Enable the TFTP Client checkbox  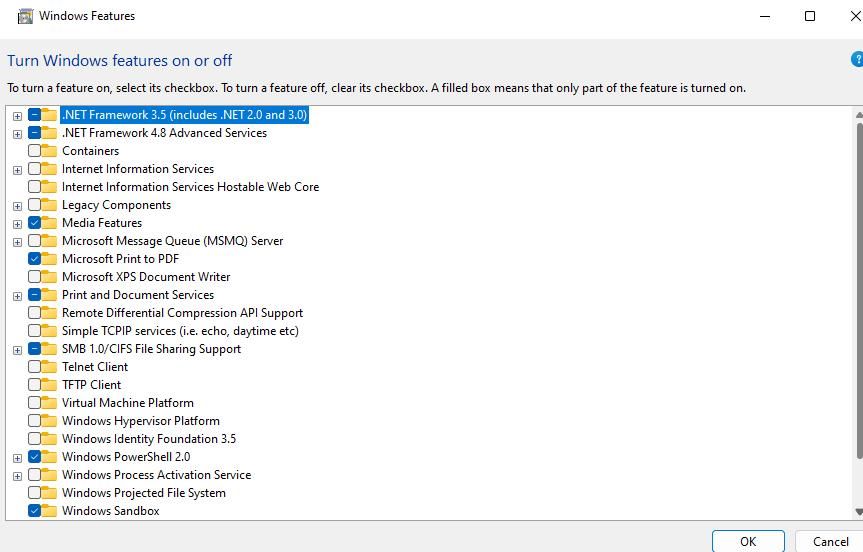[34, 385]
